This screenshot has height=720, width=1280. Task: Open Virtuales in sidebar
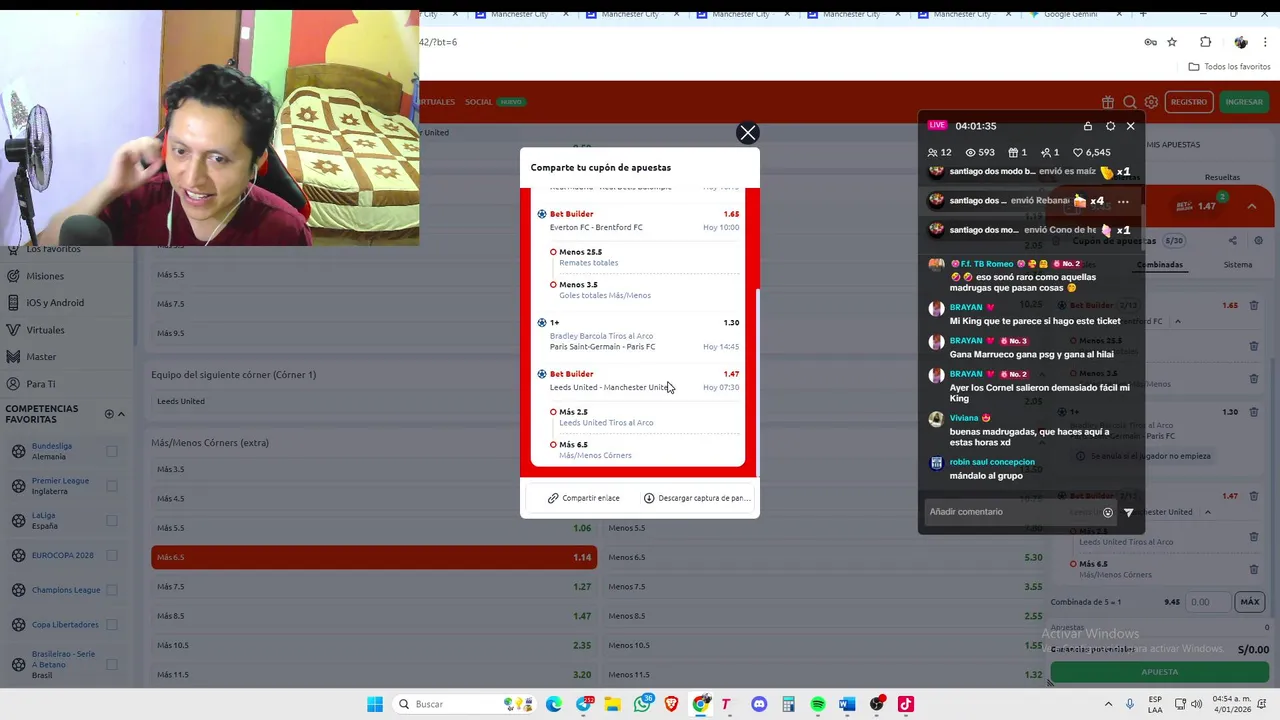(x=45, y=330)
